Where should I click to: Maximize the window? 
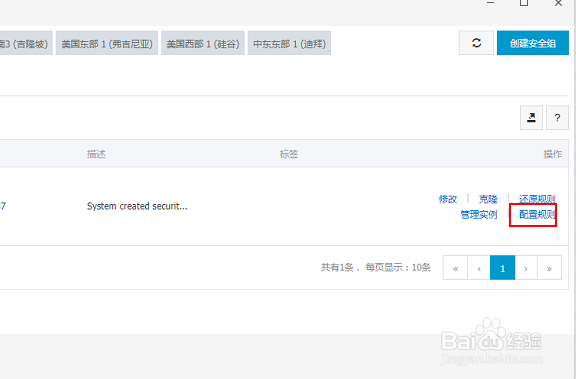coord(524,3)
